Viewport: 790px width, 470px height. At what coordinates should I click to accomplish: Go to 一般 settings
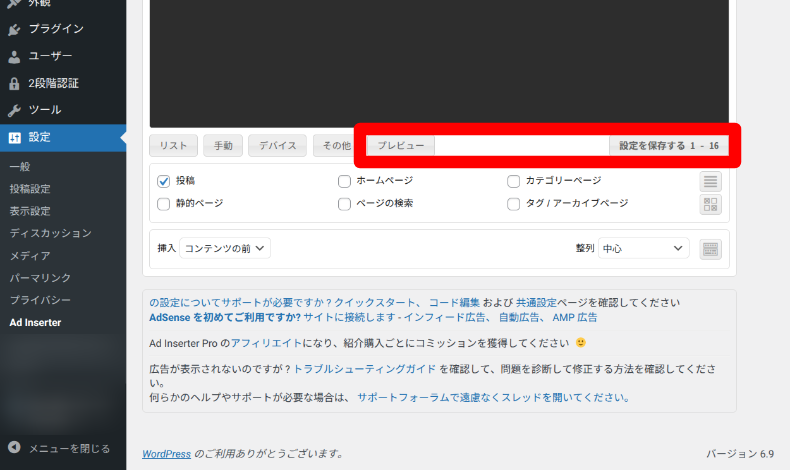pyautogui.click(x=20, y=167)
